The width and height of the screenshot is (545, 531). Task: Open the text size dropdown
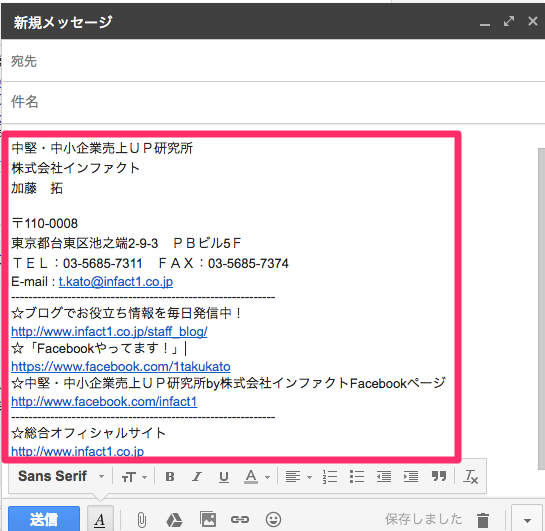[134, 477]
